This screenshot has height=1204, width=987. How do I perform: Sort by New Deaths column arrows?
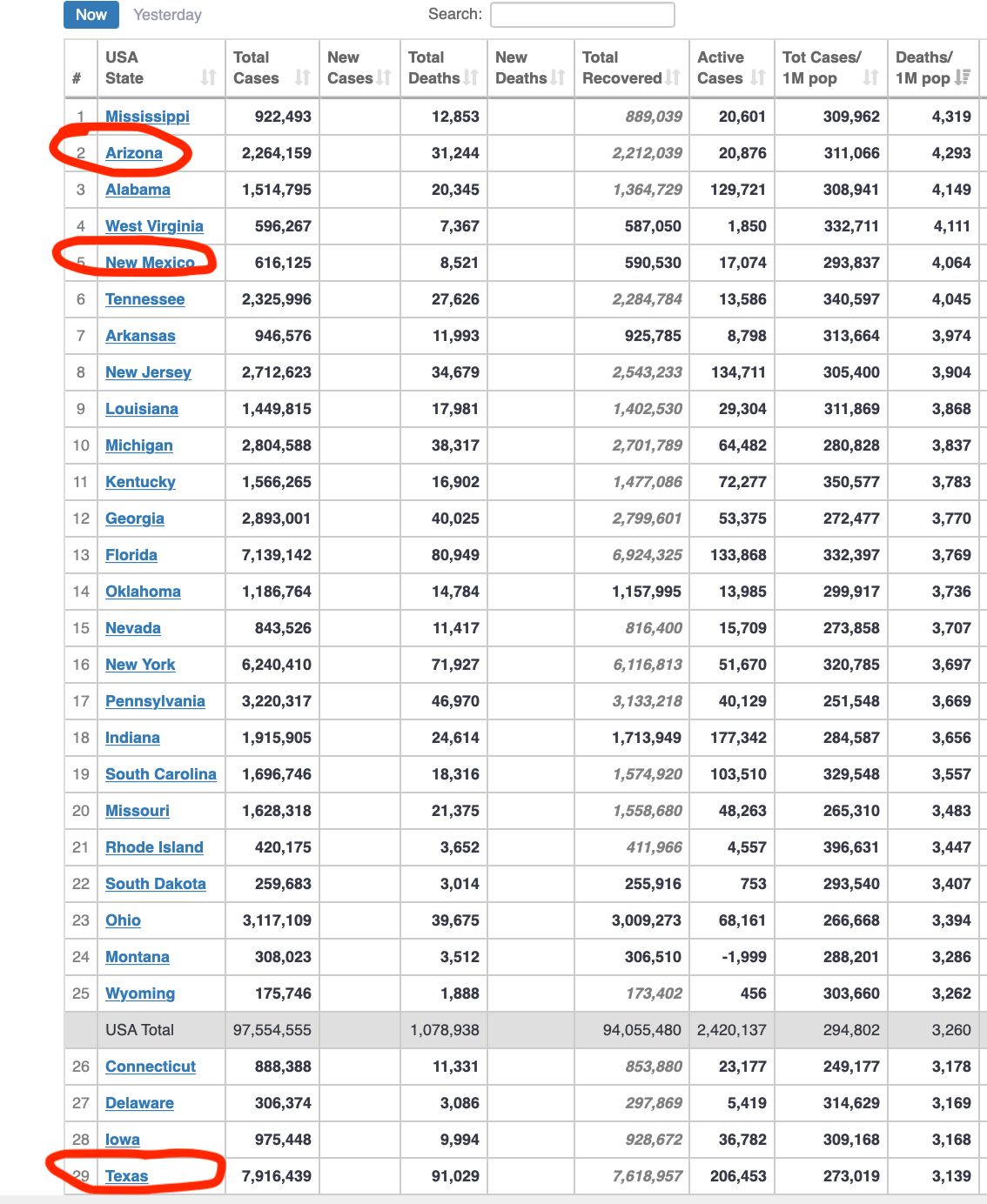558,77
